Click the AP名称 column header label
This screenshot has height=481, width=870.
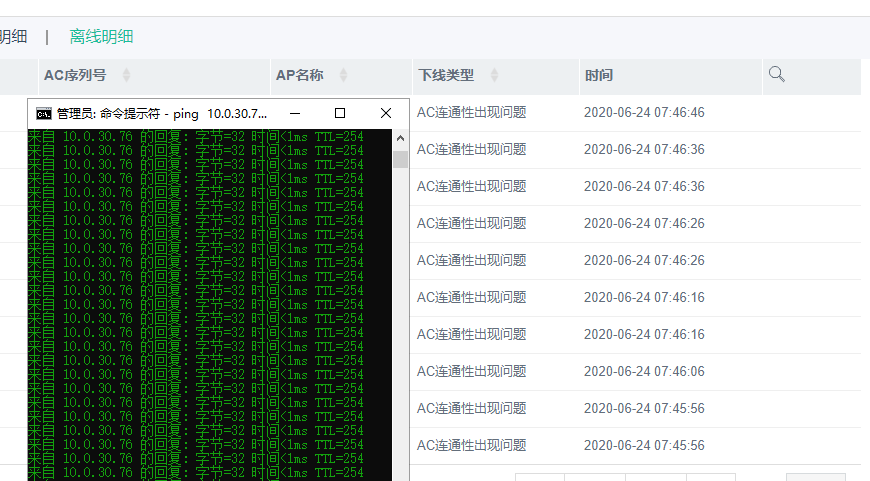point(300,75)
